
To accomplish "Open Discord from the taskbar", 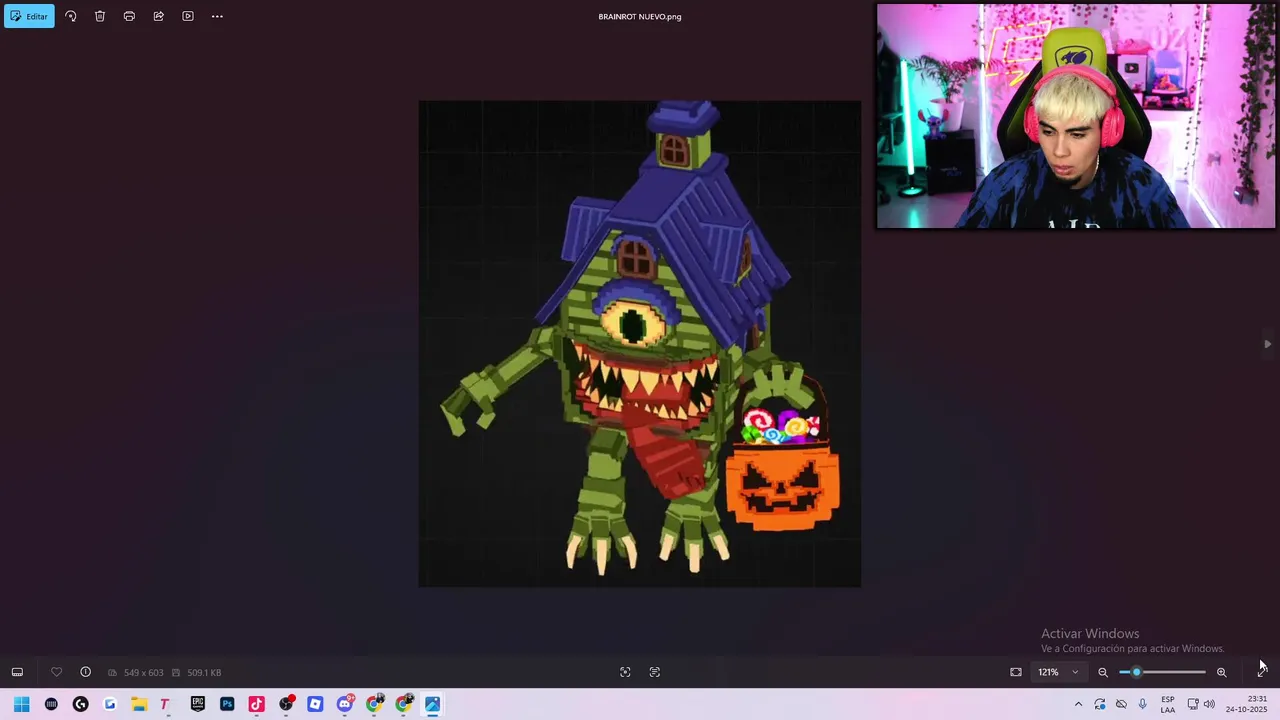I will [x=345, y=704].
